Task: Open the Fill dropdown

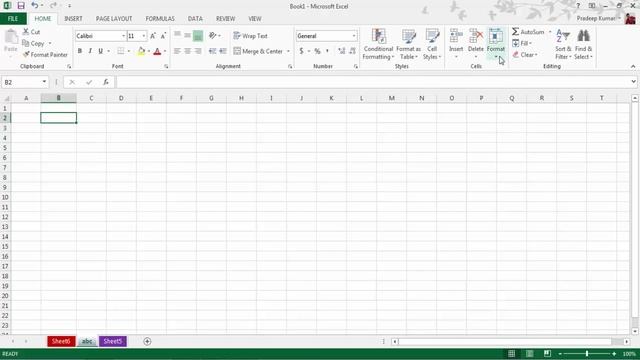Action: coord(522,43)
